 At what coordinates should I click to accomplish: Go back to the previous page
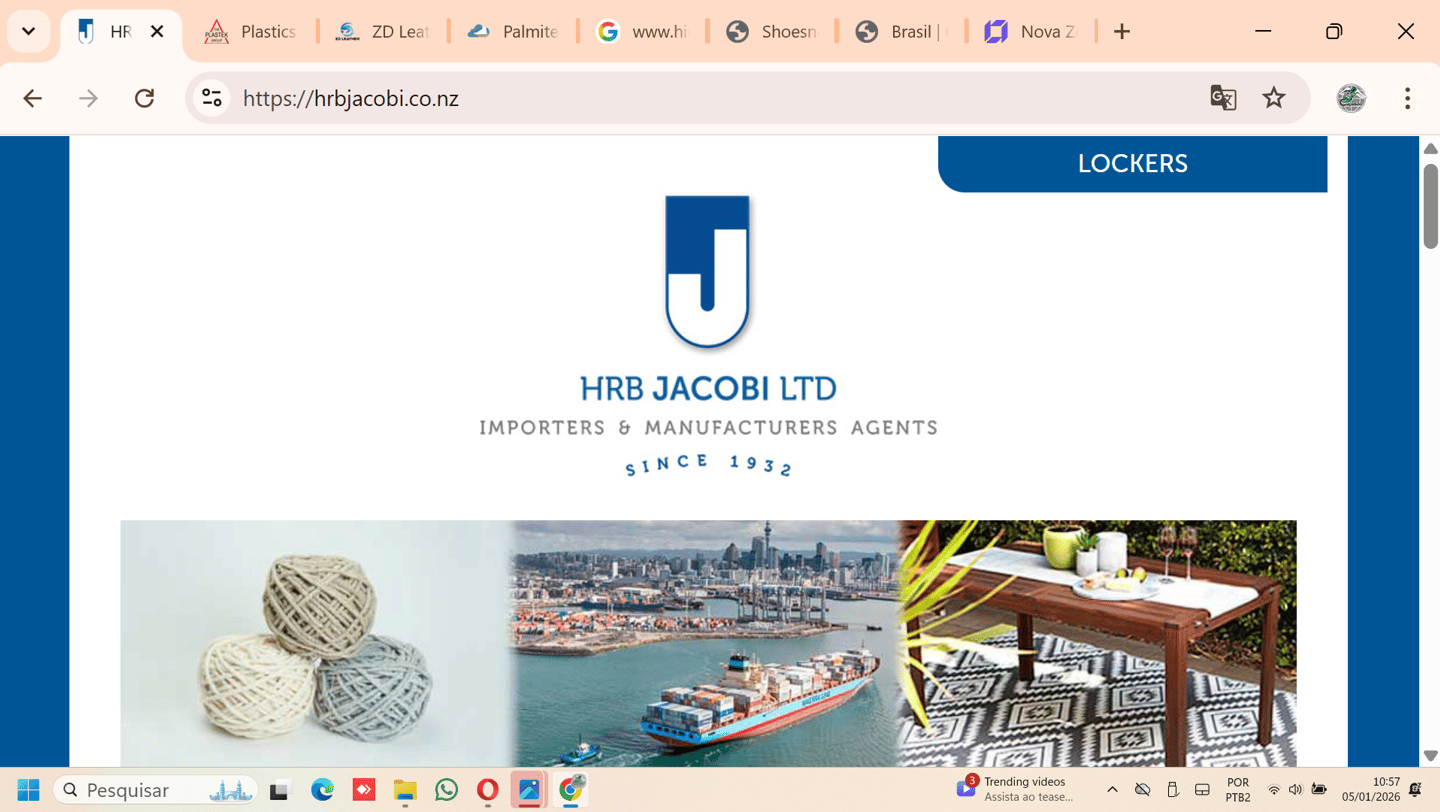[33, 98]
